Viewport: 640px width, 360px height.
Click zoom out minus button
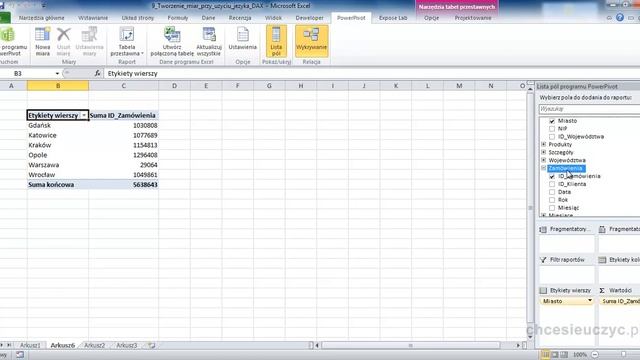coord(595,355)
